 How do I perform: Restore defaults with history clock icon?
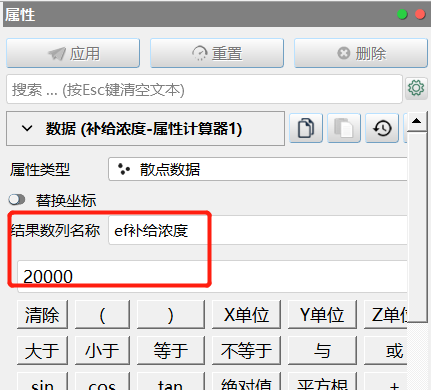[382, 128]
